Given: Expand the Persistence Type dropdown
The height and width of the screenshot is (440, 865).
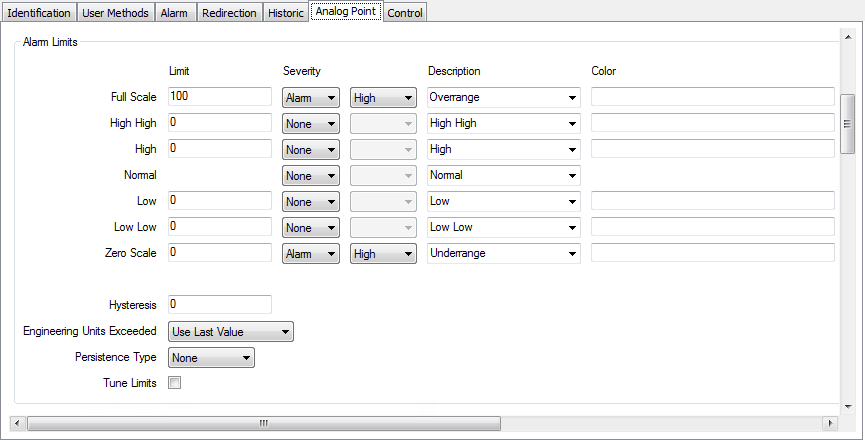Looking at the screenshot, I should click(211, 358).
